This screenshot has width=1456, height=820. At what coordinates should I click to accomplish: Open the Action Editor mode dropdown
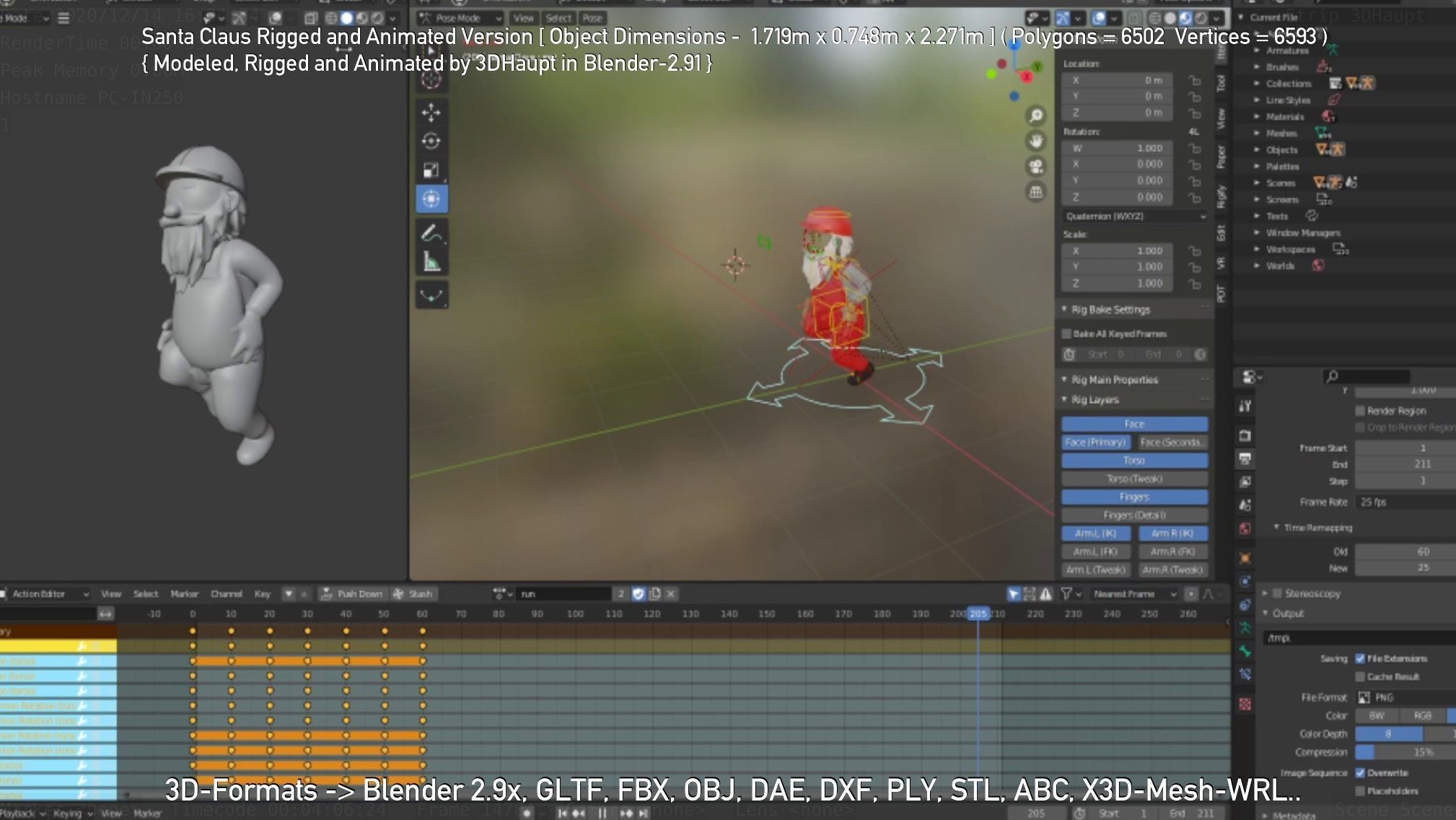45,594
